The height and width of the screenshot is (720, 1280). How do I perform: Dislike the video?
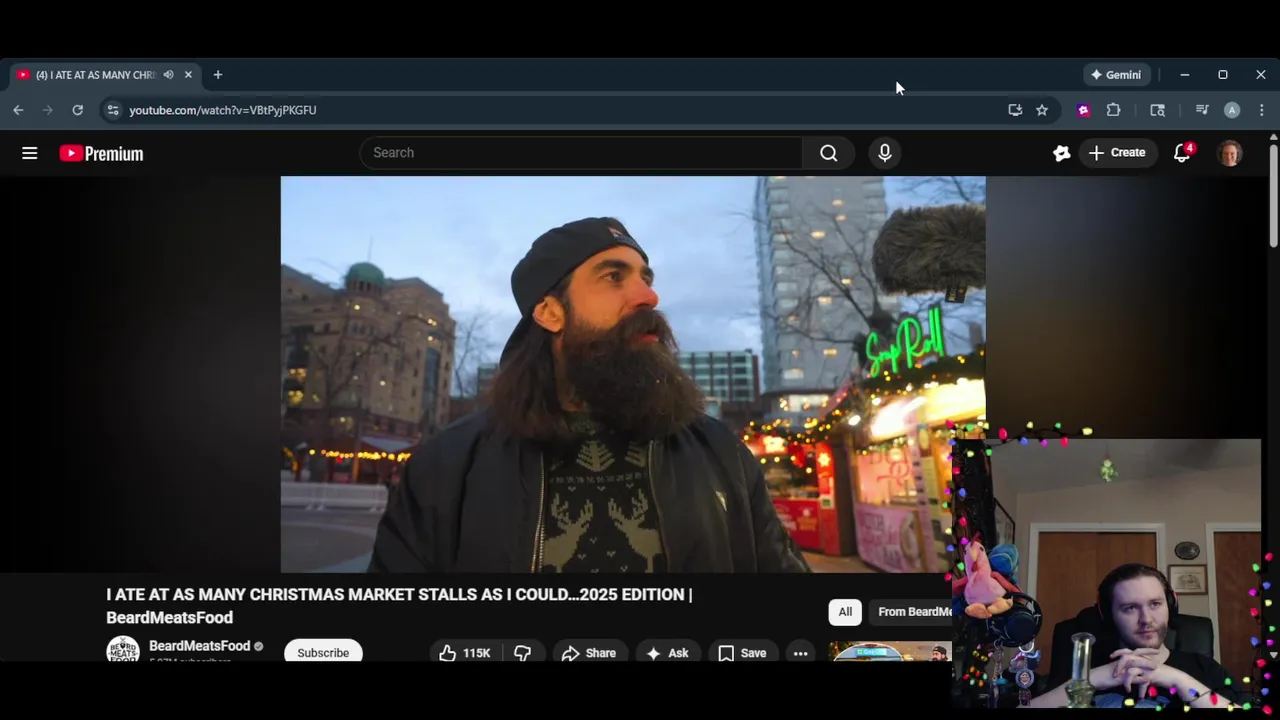[x=522, y=653]
